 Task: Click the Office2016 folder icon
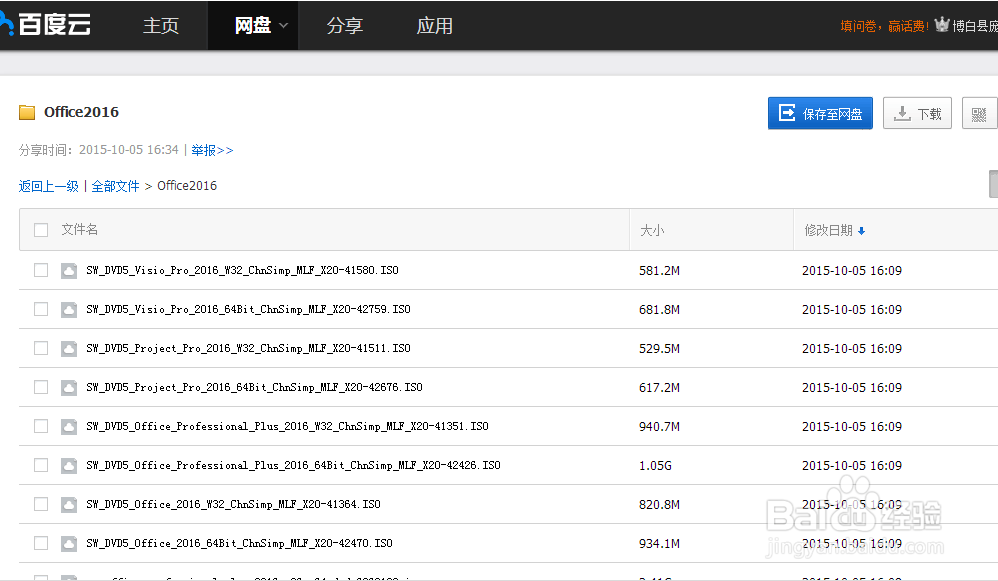pos(27,112)
